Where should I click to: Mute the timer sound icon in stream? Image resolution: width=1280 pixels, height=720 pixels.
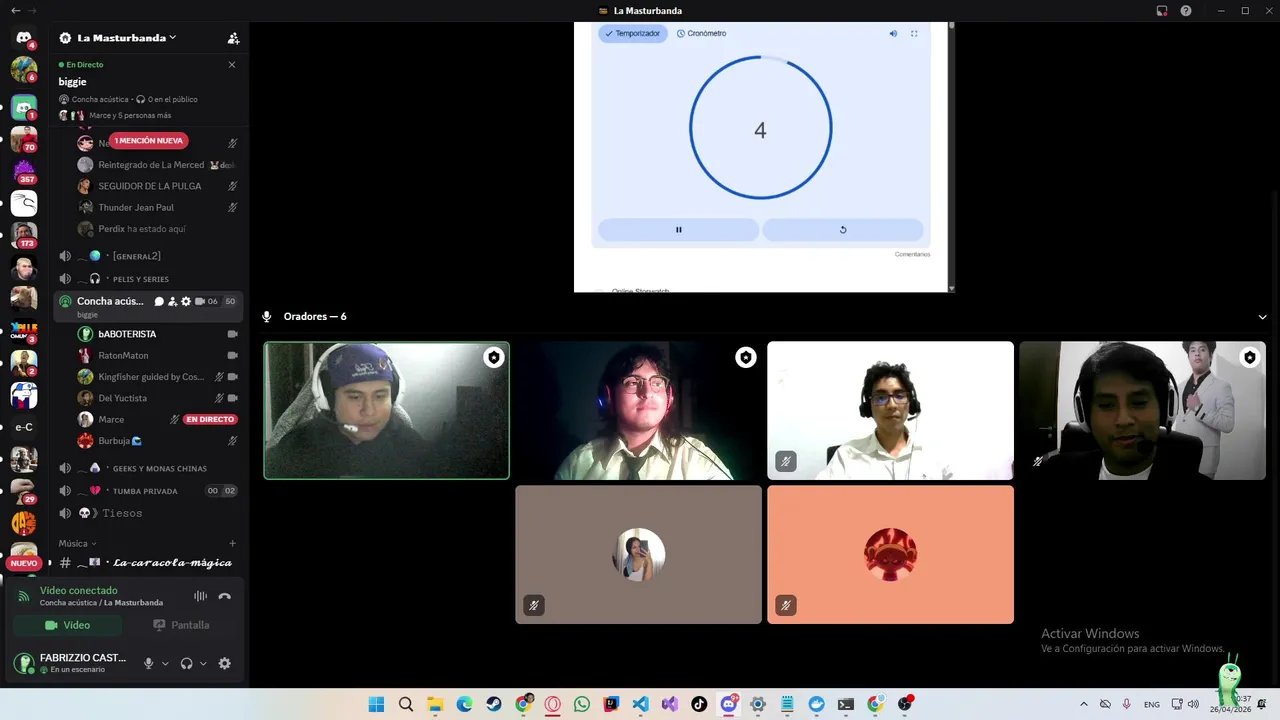893,33
